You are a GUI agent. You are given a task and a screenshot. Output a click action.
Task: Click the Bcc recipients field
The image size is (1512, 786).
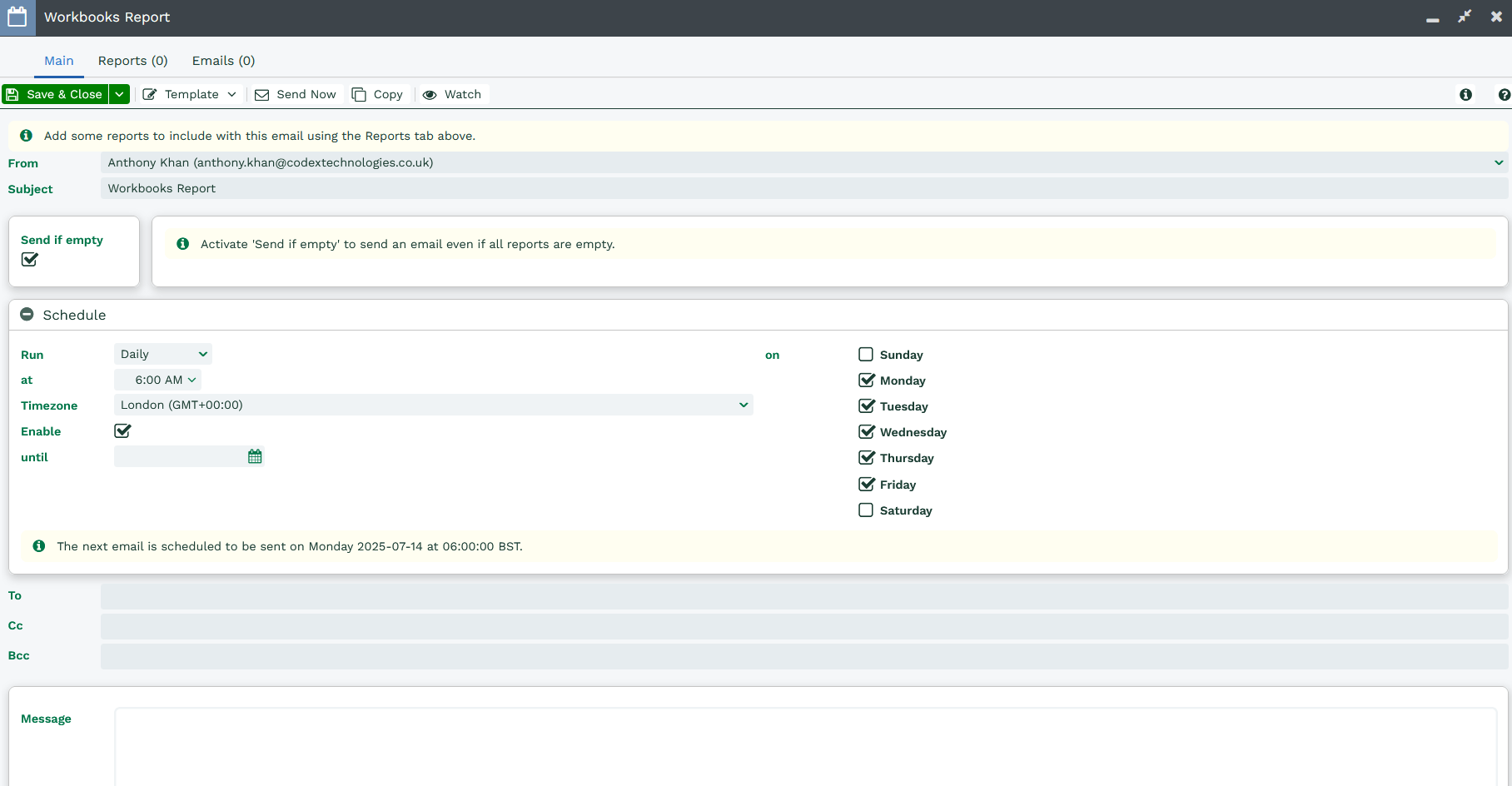(804, 656)
